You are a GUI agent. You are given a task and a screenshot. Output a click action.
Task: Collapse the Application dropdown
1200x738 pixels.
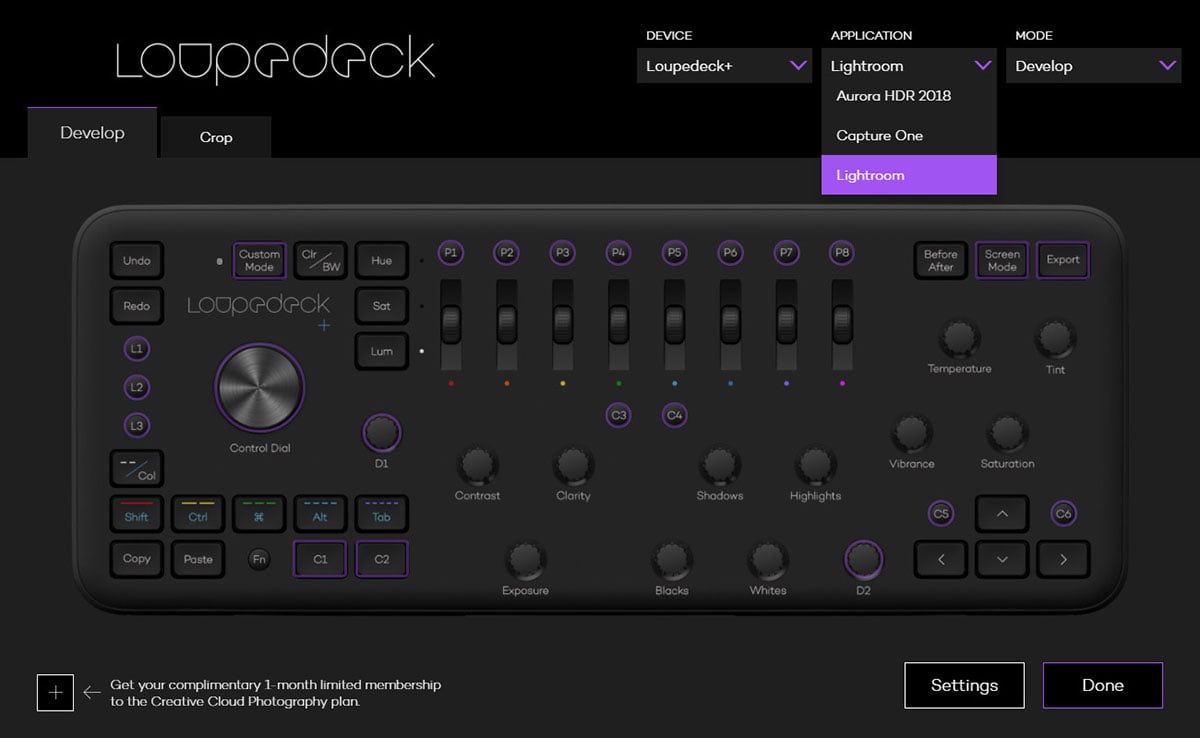point(909,66)
